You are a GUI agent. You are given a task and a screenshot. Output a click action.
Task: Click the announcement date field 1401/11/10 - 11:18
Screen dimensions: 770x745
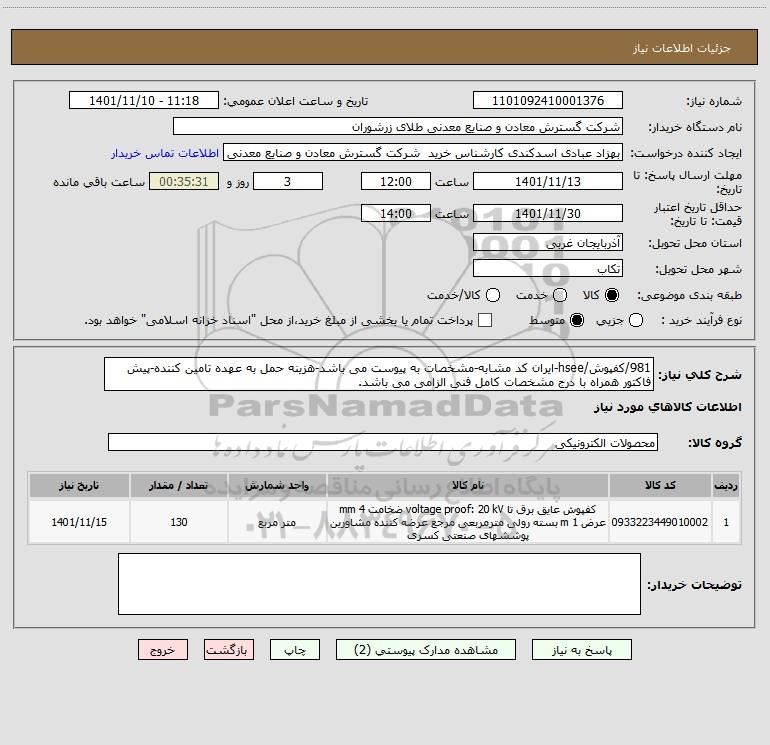click(144, 100)
